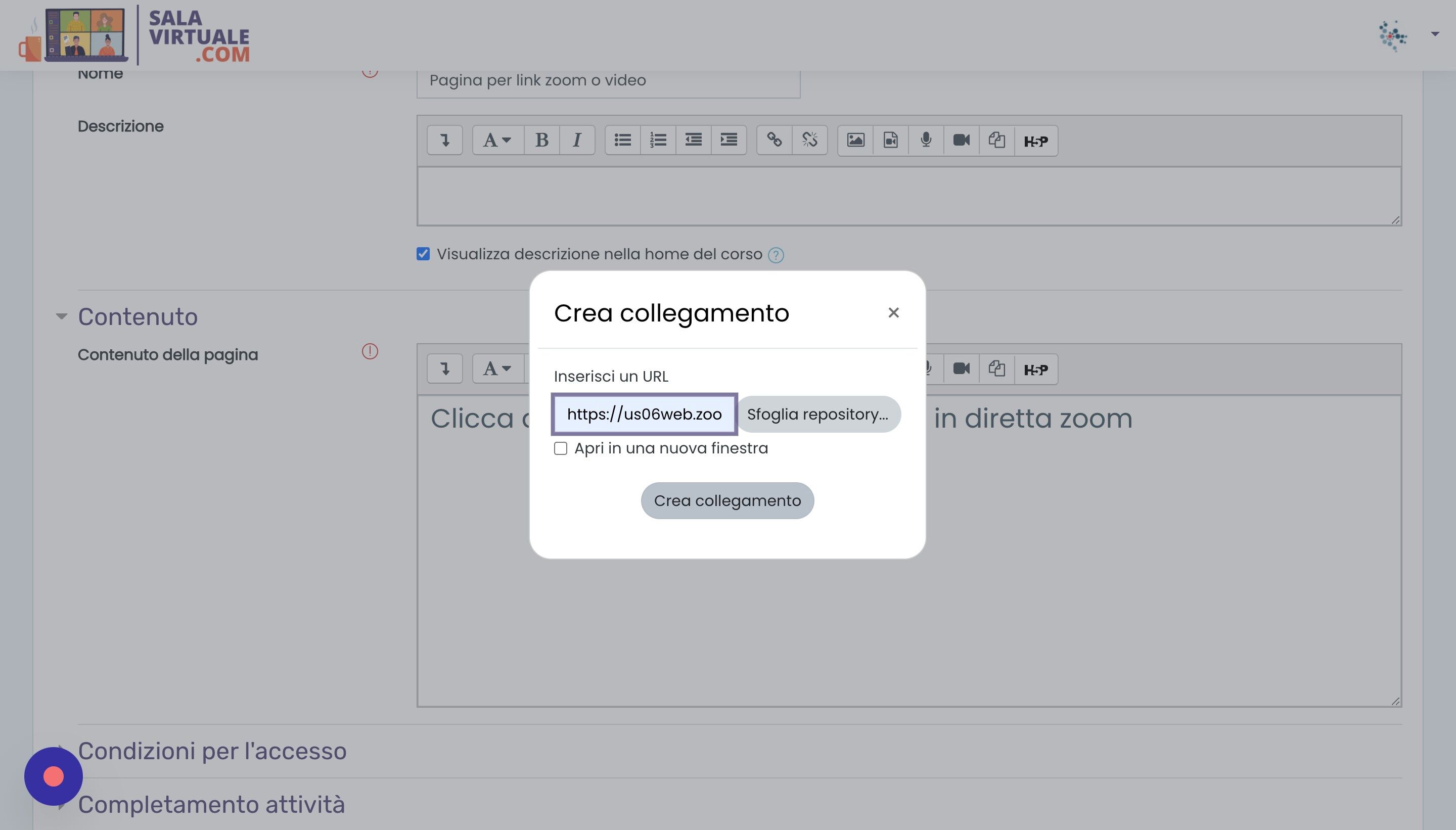Screen dimensions: 1456x830
Task: Click 'in diretta zoom' text in editor
Action: click(1033, 419)
